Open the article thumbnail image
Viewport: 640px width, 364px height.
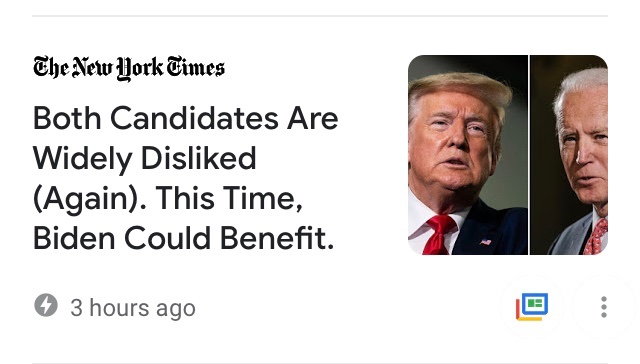click(508, 155)
